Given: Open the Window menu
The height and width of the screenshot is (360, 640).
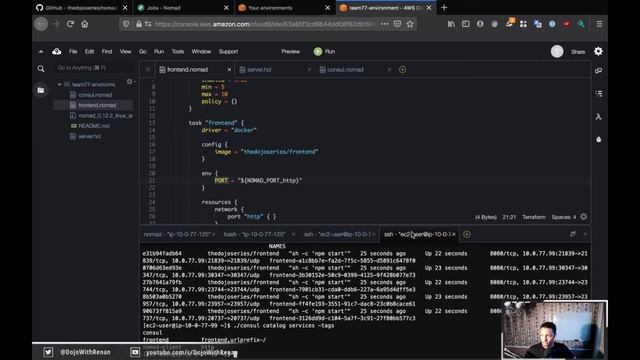Looking at the screenshot, I should (201, 51).
